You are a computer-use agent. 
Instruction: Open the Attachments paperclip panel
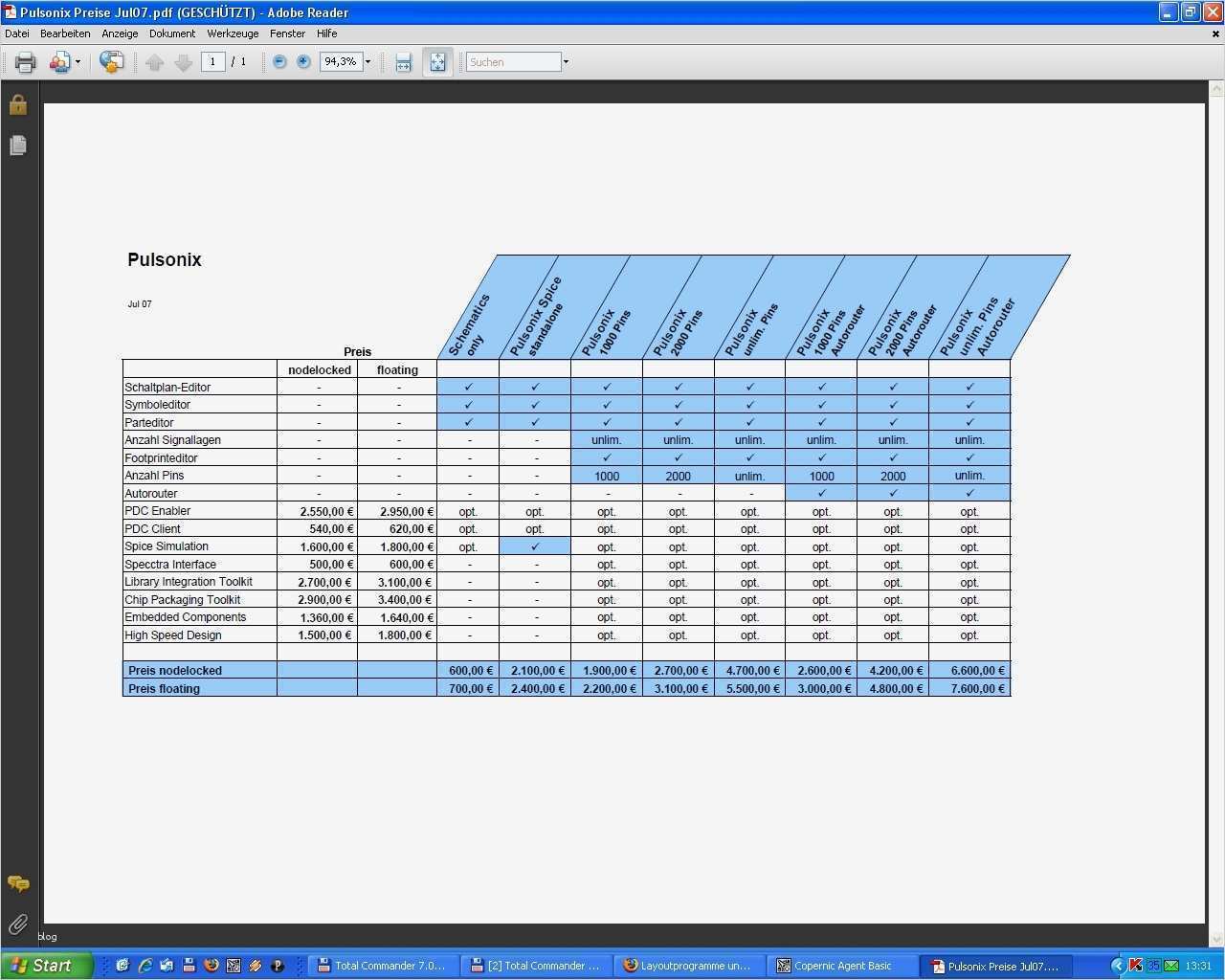tap(18, 924)
